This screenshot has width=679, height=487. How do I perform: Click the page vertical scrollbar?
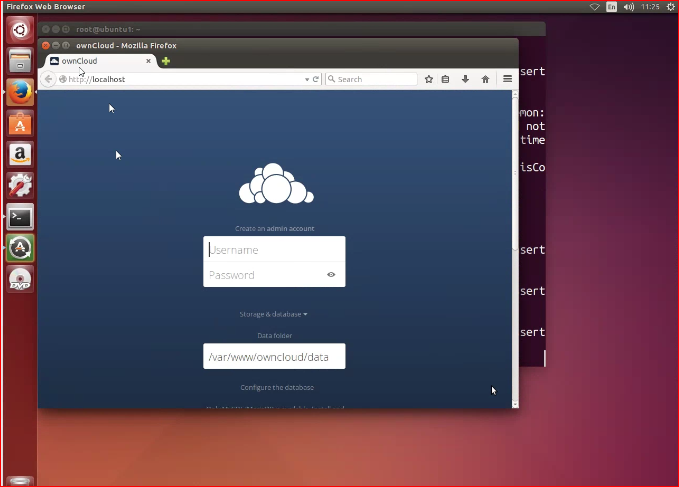click(515, 173)
